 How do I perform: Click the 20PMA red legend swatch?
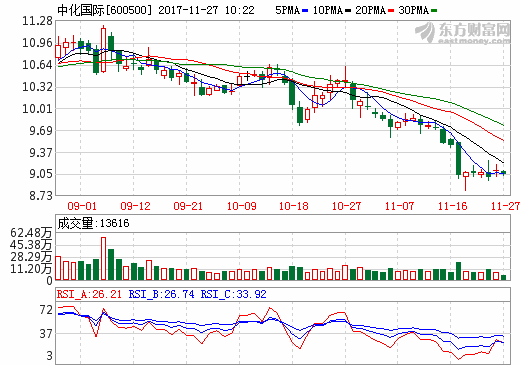click(391, 11)
